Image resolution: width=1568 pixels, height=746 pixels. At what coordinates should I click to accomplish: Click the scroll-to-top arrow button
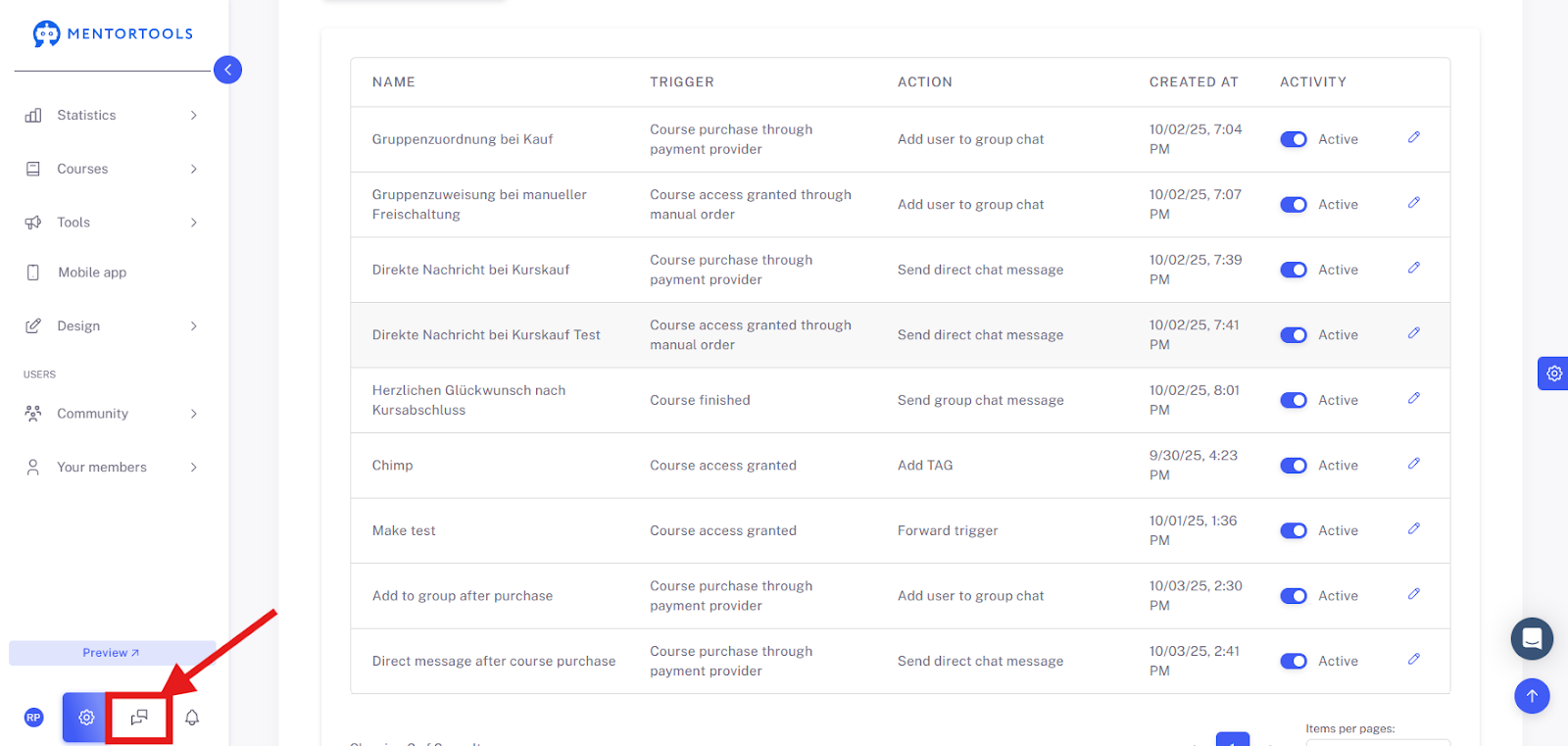coord(1532,696)
